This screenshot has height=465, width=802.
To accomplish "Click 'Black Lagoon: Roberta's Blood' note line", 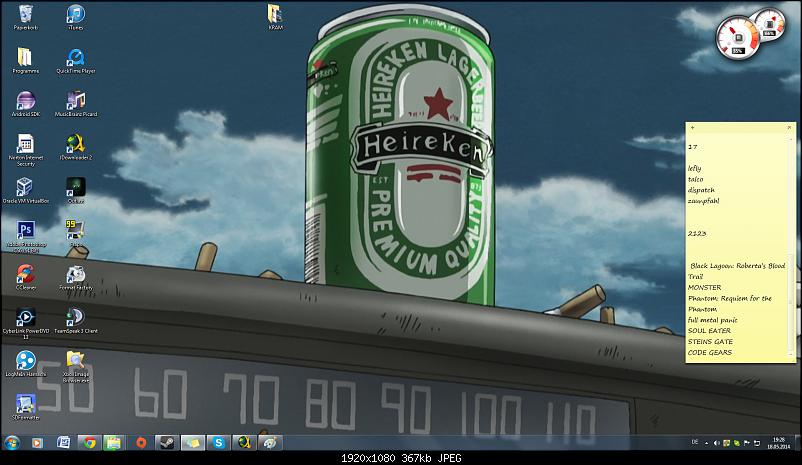I will tap(738, 265).
